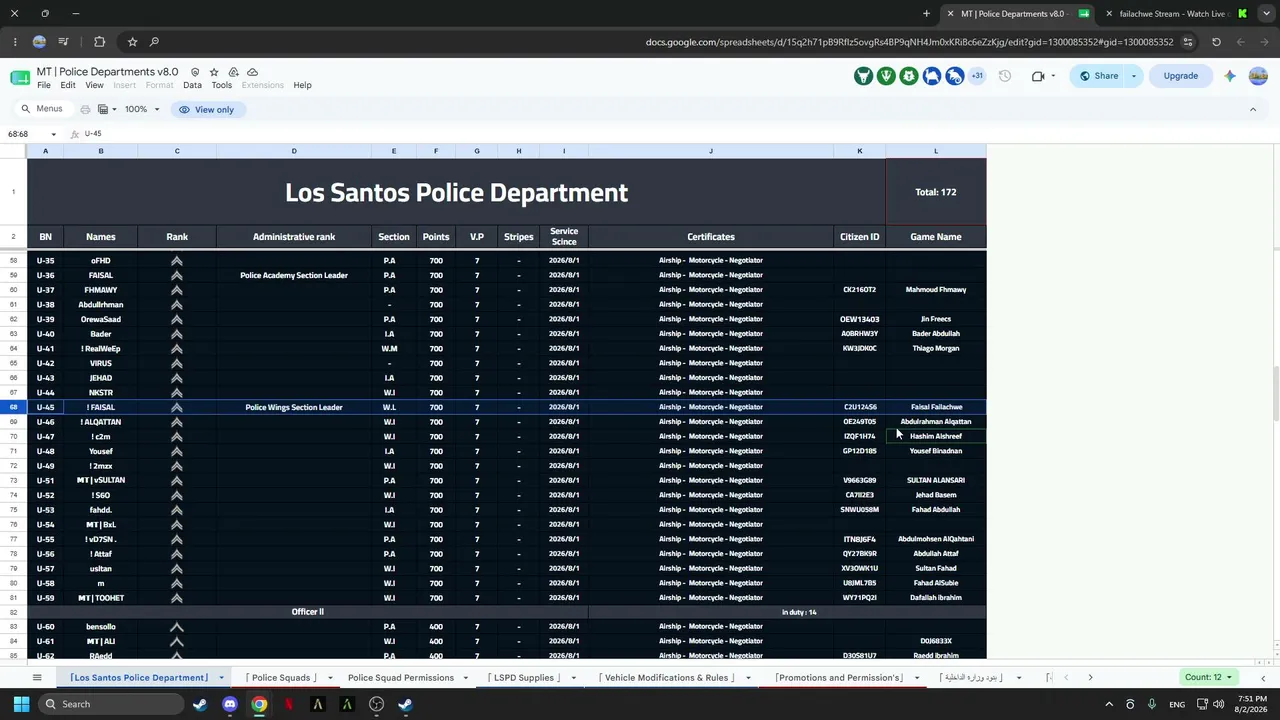Bookmark this page with star icon
Screen dimensions: 1280x720
(x=132, y=42)
